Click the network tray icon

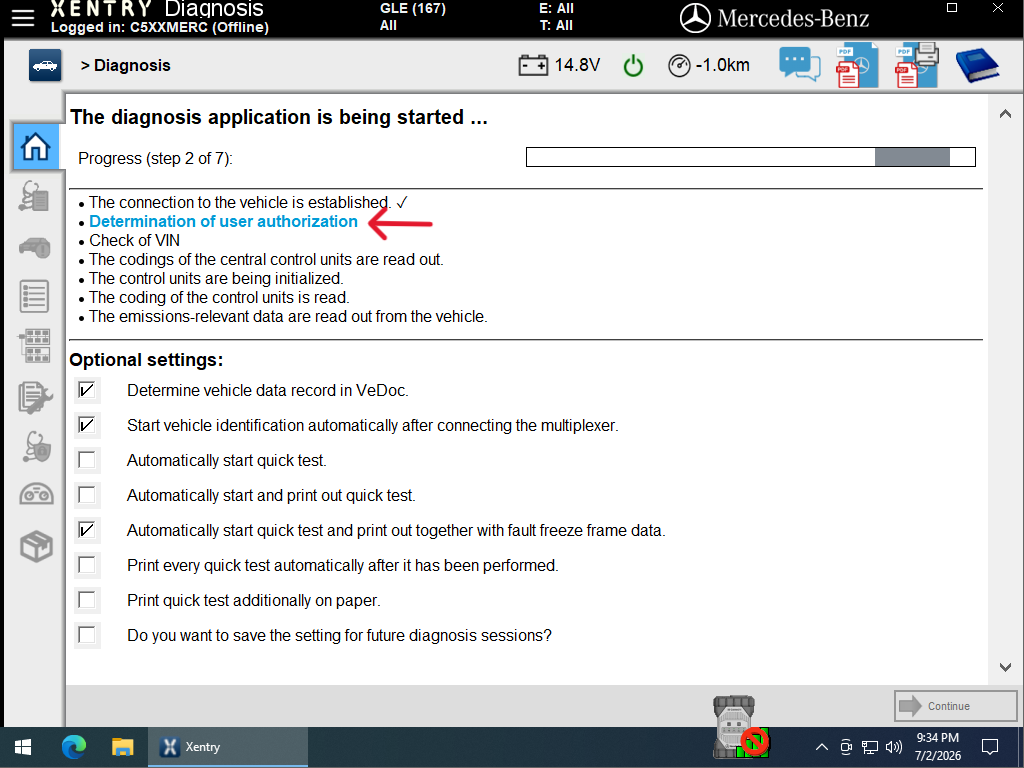tap(869, 746)
